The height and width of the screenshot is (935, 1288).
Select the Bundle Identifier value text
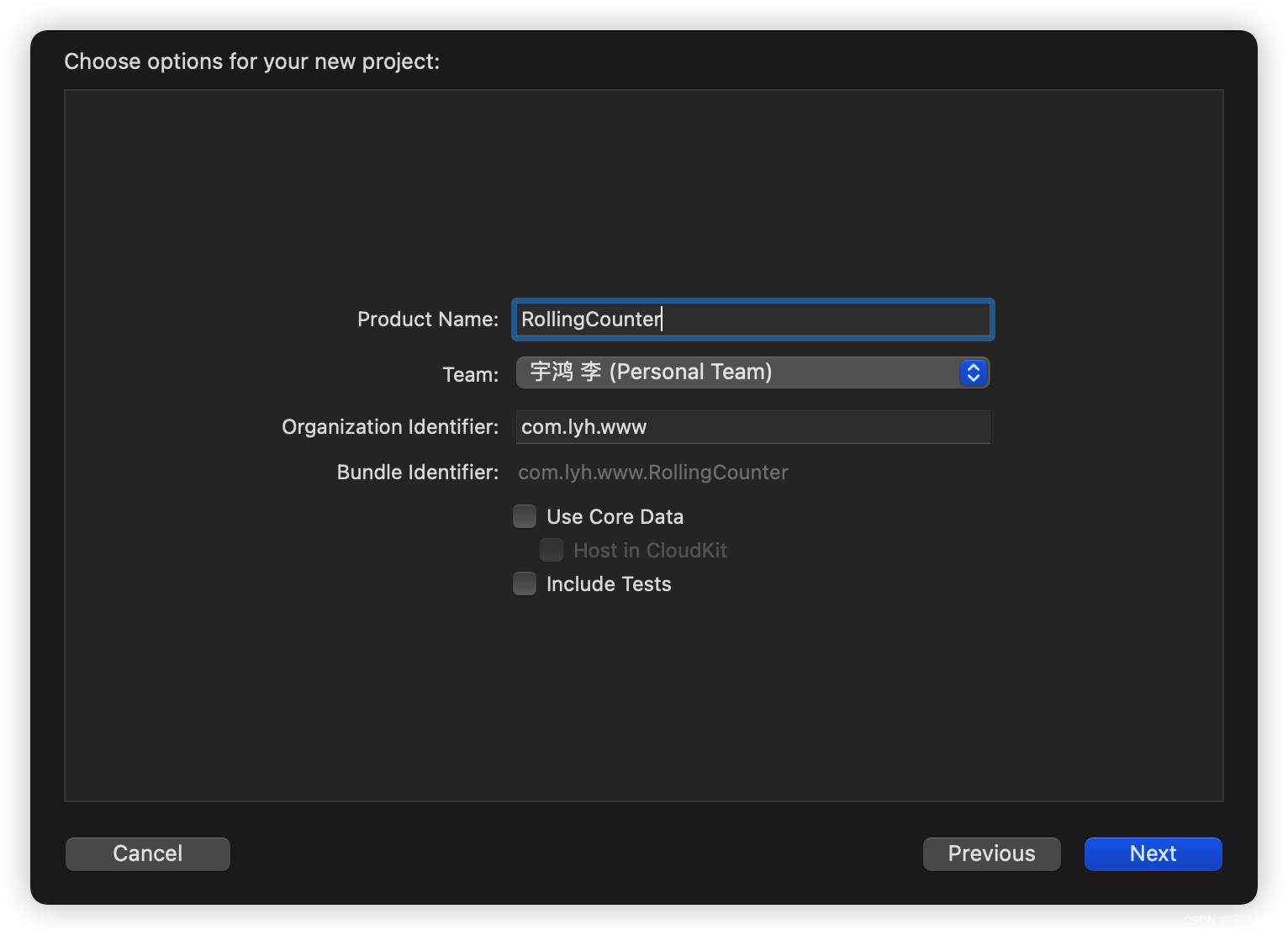pos(653,473)
